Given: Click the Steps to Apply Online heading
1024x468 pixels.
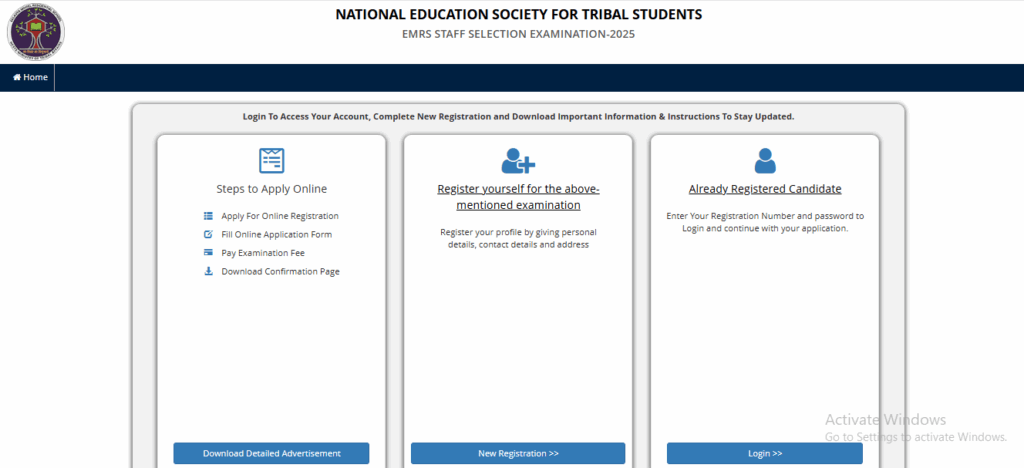Looking at the screenshot, I should click(271, 189).
